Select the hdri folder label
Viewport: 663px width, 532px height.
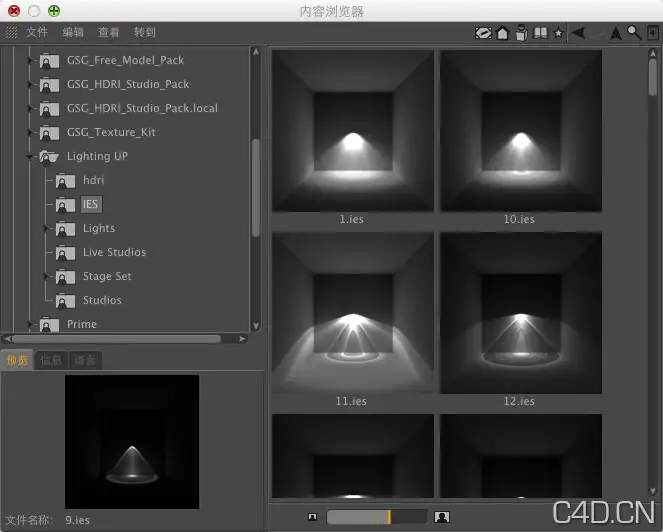click(93, 181)
